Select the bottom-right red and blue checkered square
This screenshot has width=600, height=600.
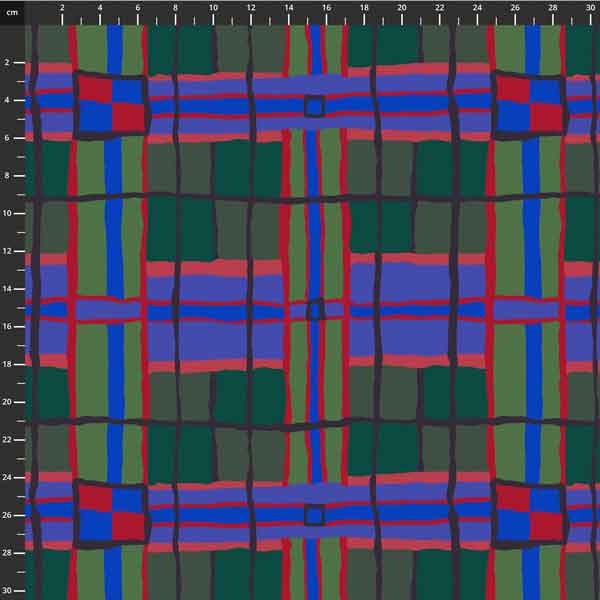coord(529,514)
